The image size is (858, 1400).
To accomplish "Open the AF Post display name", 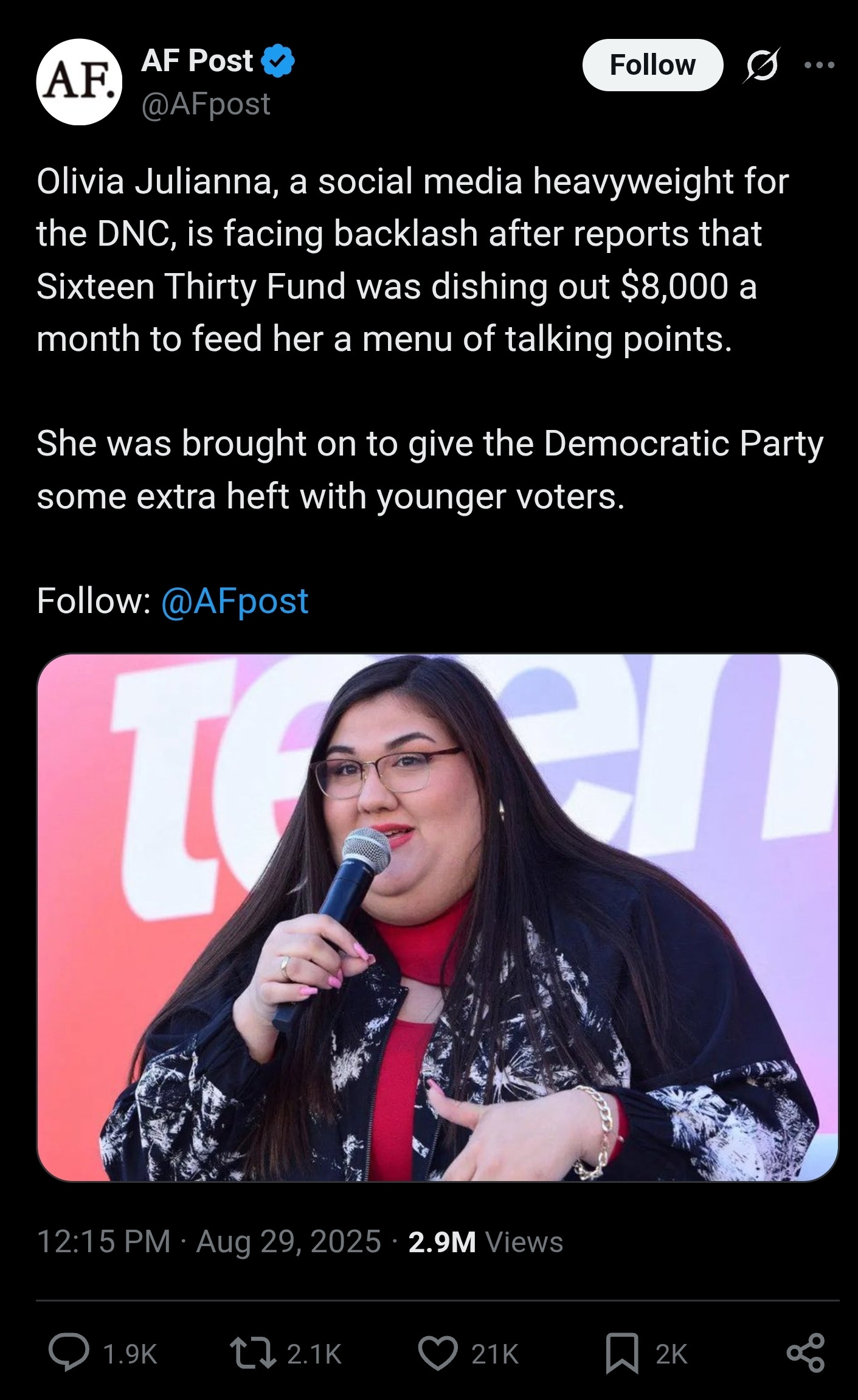I will pos(197,61).
